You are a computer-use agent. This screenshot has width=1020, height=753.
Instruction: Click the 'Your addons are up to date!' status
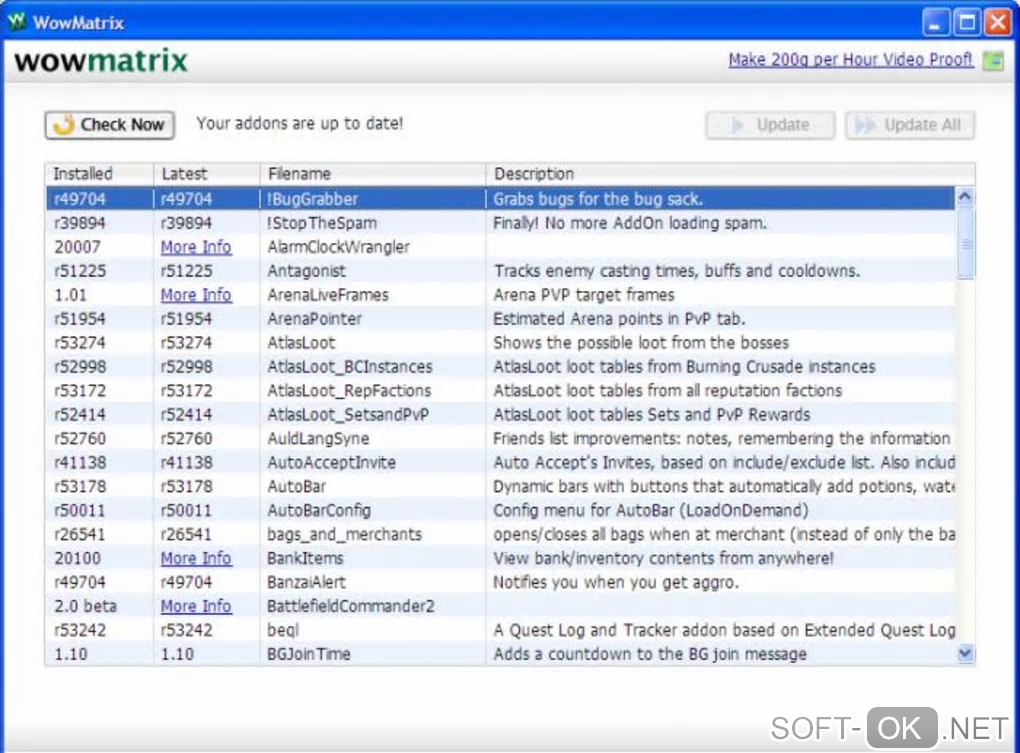tap(300, 124)
